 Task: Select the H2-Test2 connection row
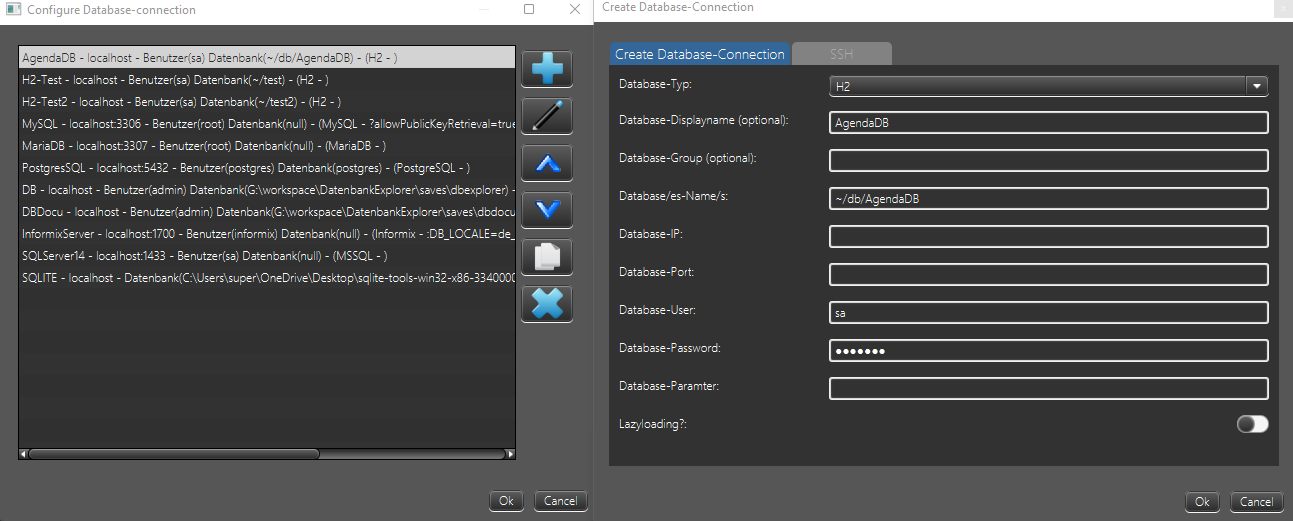tap(267, 102)
